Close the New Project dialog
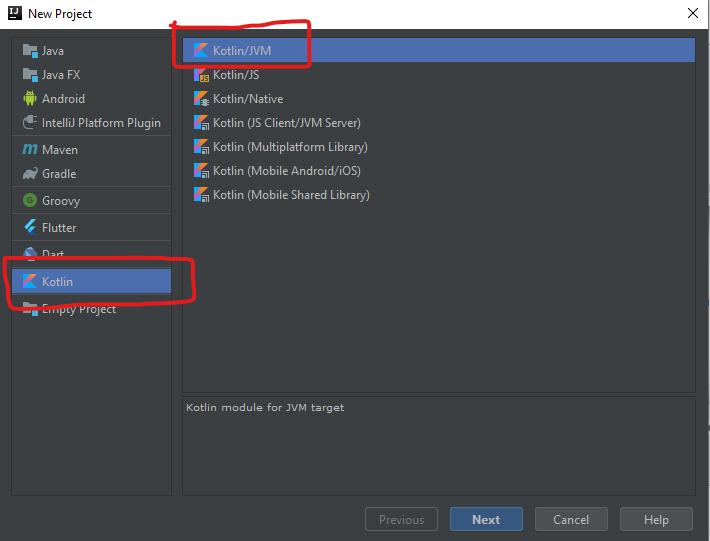 coord(693,13)
